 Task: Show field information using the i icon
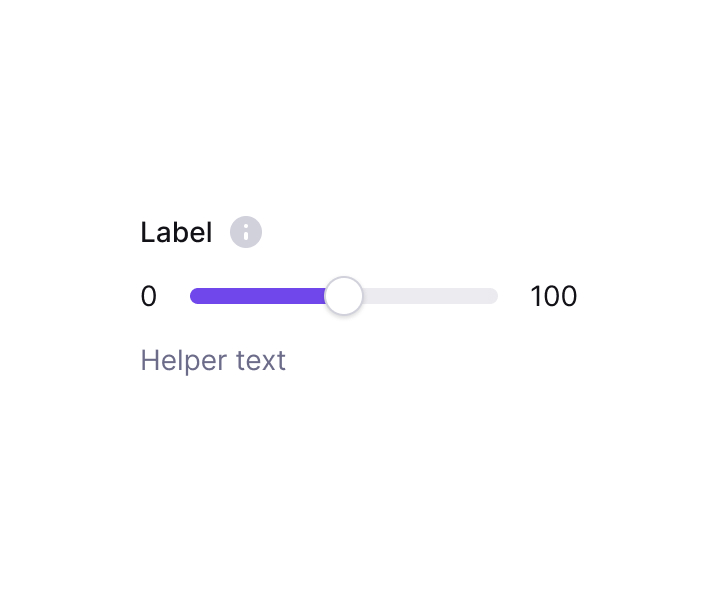(246, 232)
